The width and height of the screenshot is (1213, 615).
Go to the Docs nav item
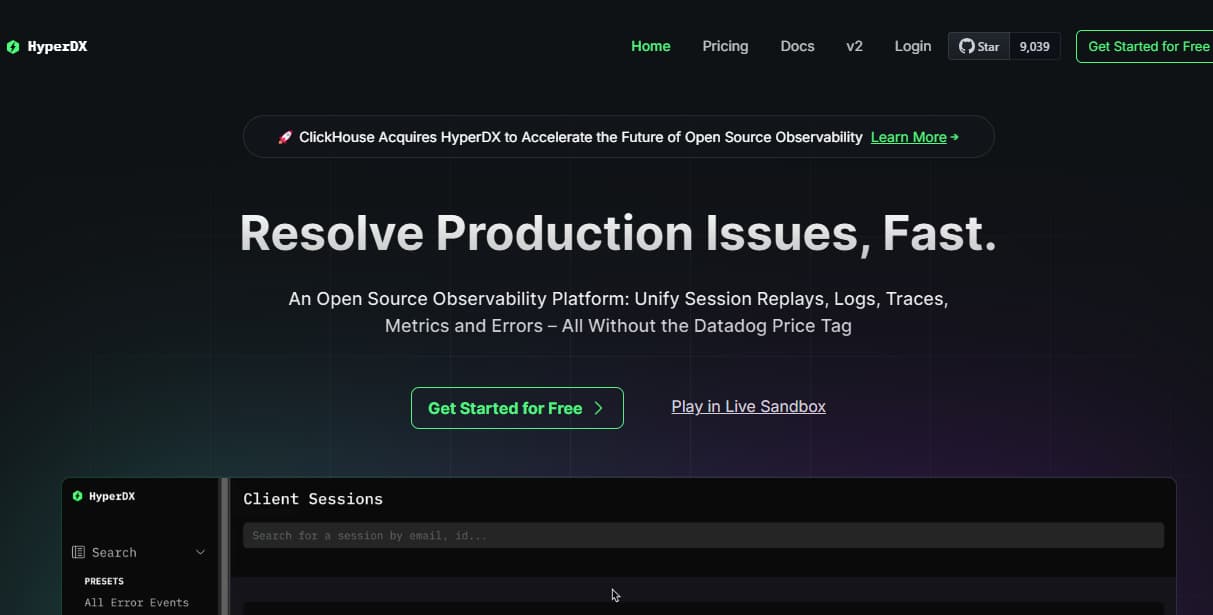point(797,46)
